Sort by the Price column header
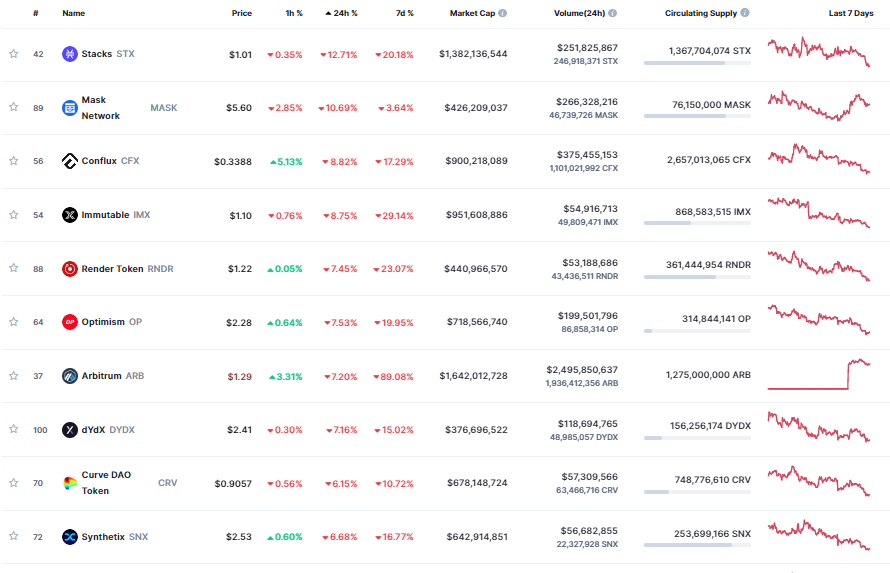890x573 pixels. (241, 13)
